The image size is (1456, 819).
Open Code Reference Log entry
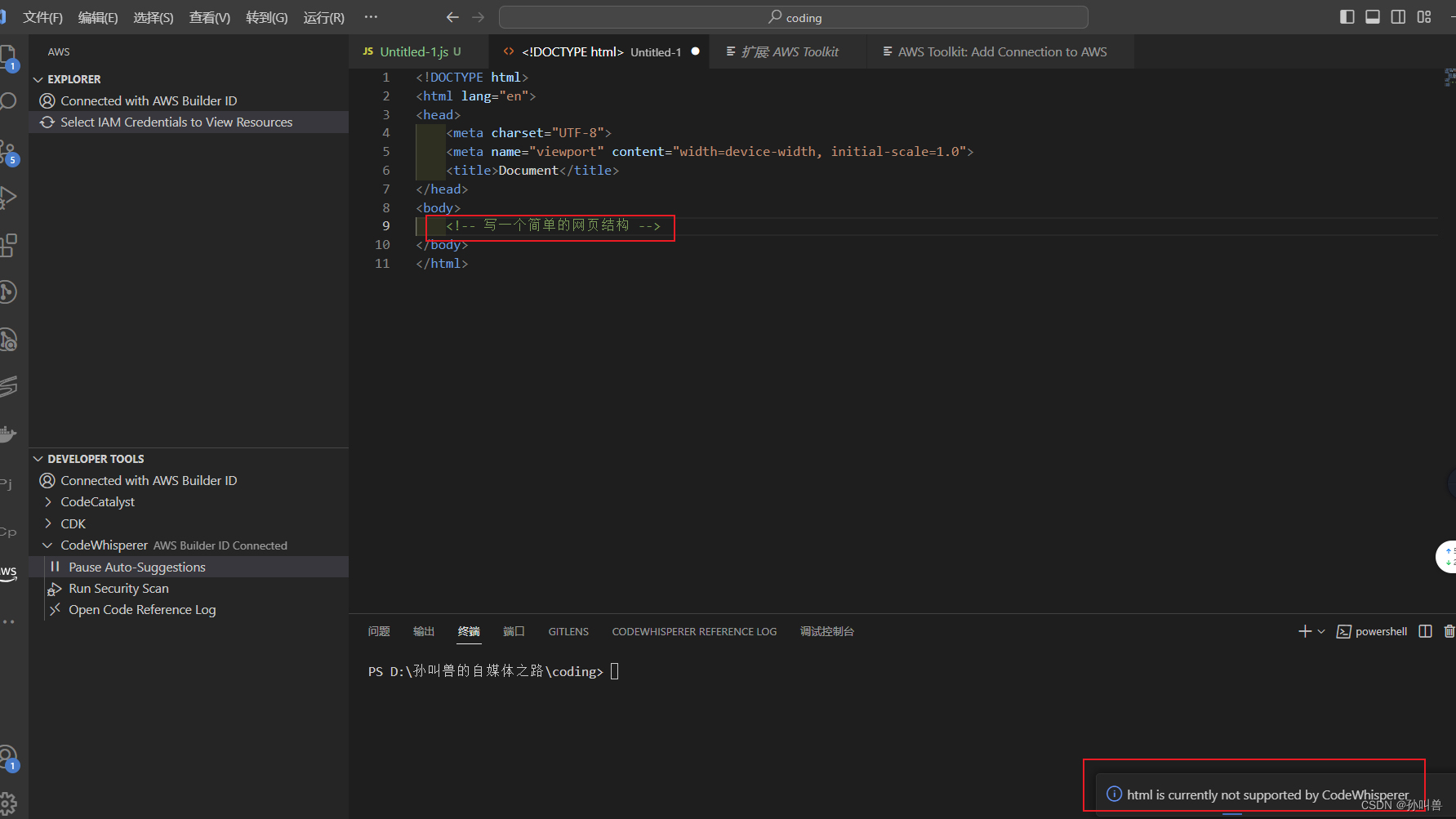(x=143, y=609)
